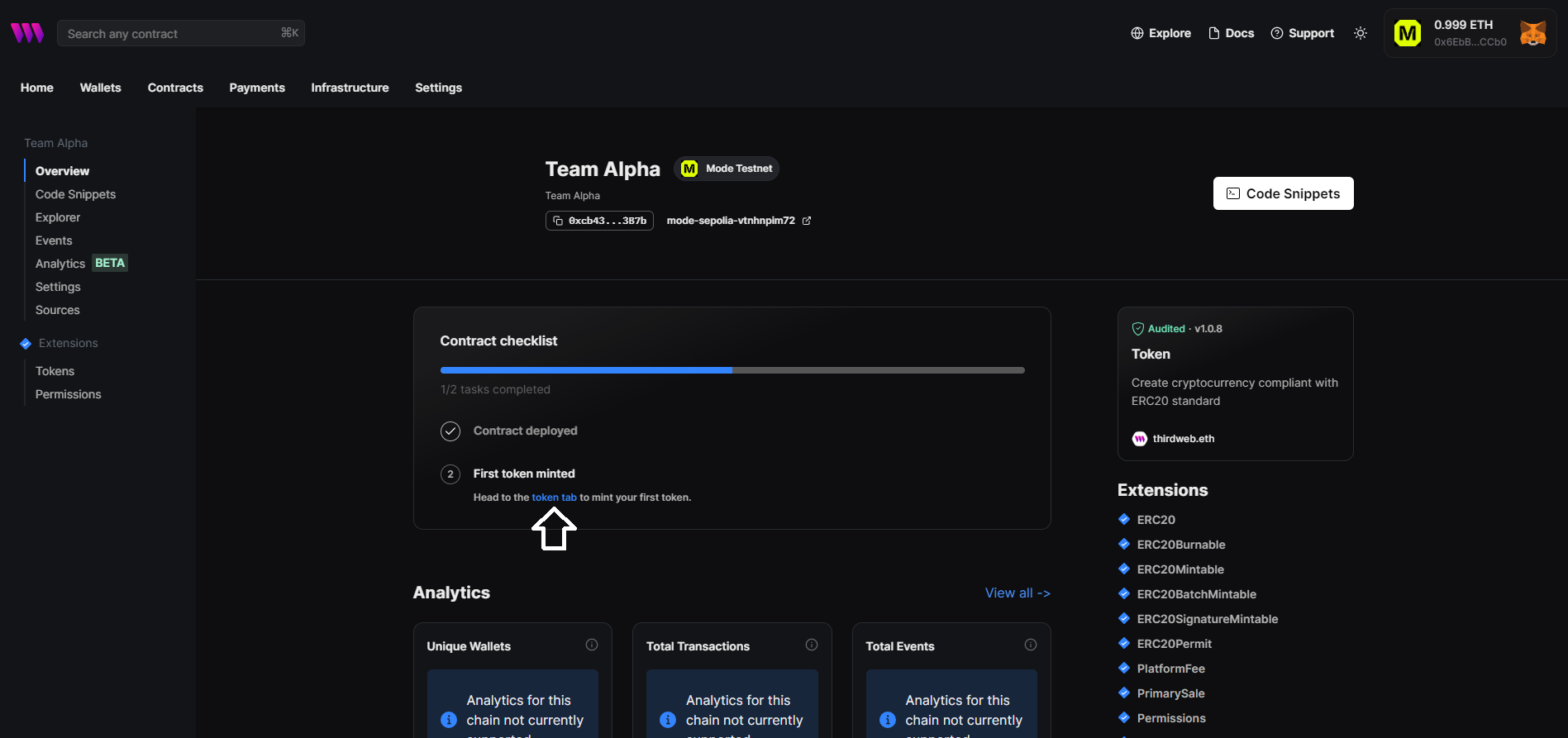Click the ERC20SignatureMintable extension label
Image resolution: width=1568 pixels, height=738 pixels.
1208,619
